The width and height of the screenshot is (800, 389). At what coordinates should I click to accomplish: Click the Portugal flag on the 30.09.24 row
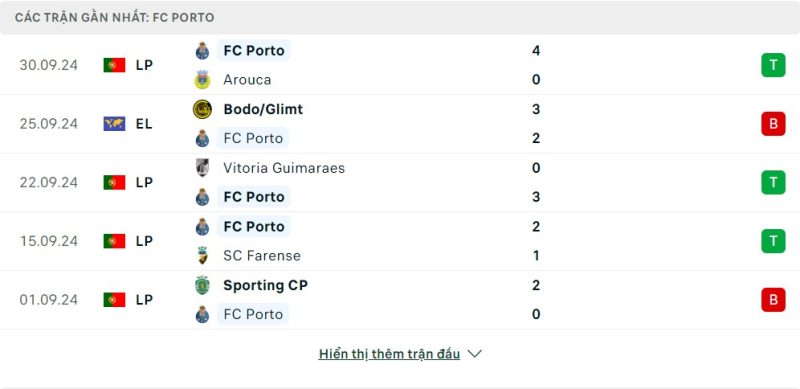[x=114, y=65]
